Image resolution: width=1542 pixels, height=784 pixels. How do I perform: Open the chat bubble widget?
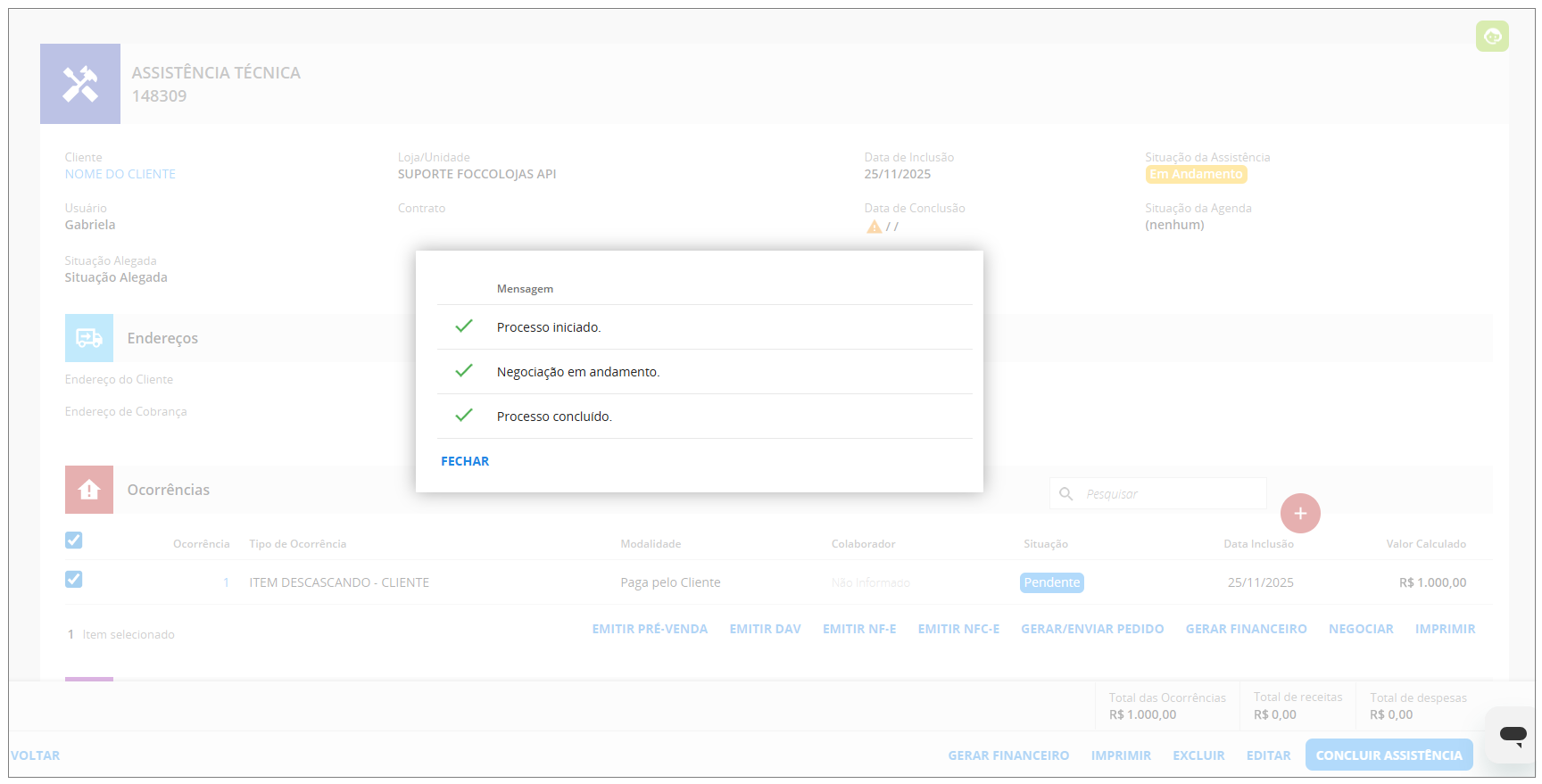1513,734
